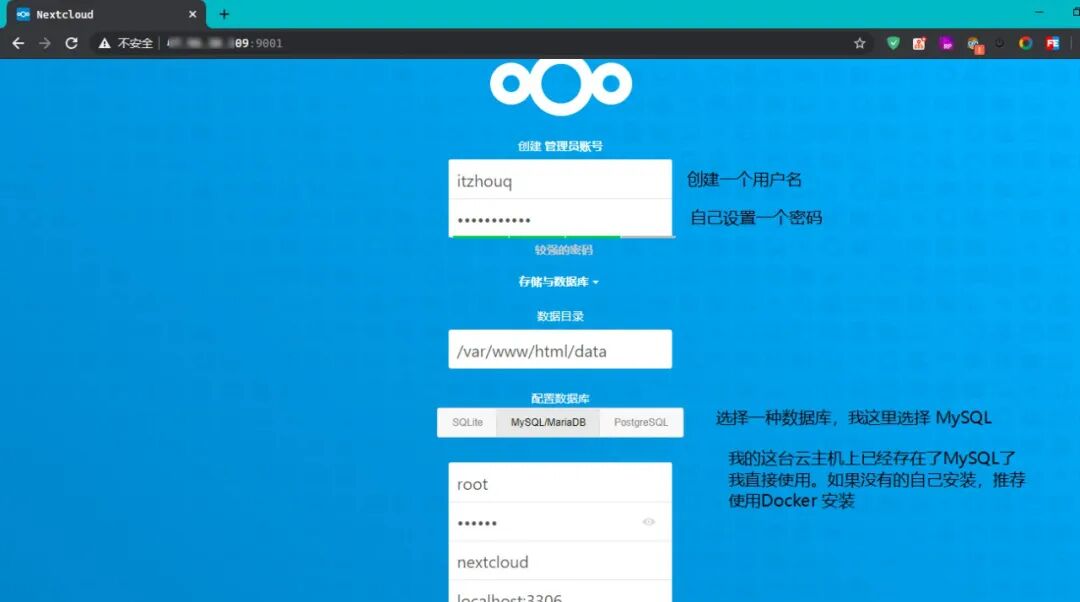Open the colorful ring extension icon
1080x602 pixels.
pyautogui.click(x=1026, y=43)
